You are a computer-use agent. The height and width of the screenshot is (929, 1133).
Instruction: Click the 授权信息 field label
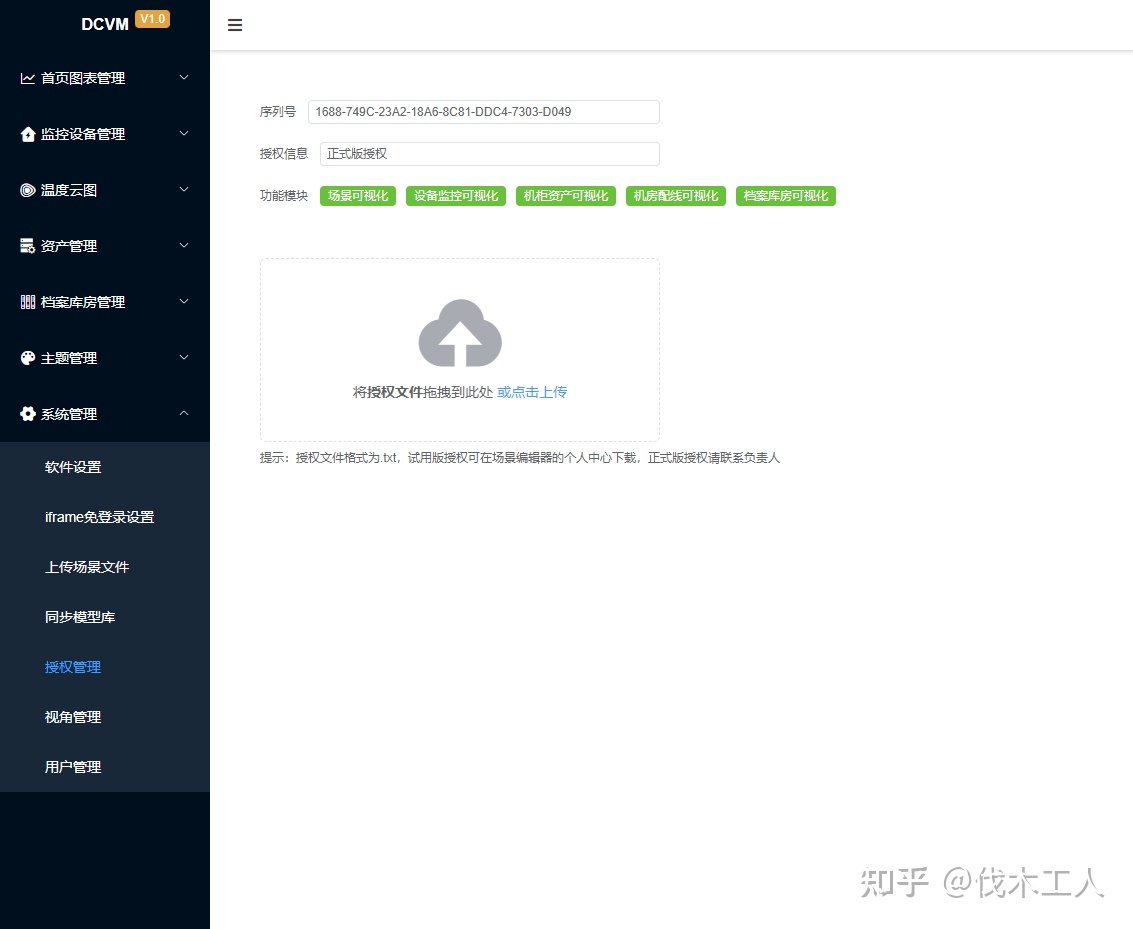click(x=283, y=154)
